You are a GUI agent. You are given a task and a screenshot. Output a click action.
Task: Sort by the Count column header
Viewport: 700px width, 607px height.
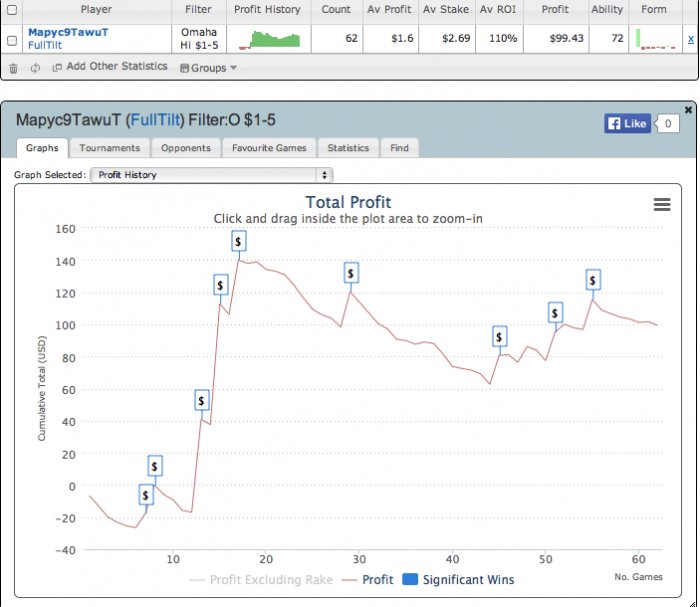[336, 9]
